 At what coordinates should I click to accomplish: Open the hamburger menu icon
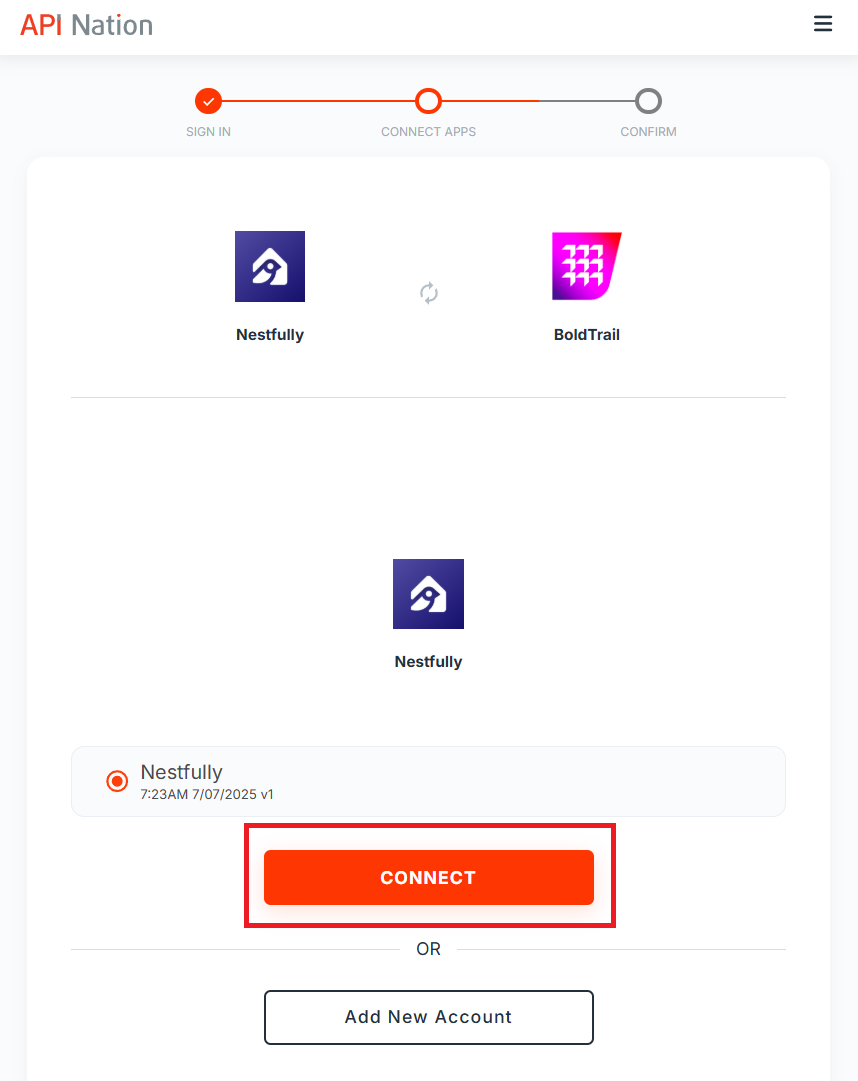[x=823, y=24]
